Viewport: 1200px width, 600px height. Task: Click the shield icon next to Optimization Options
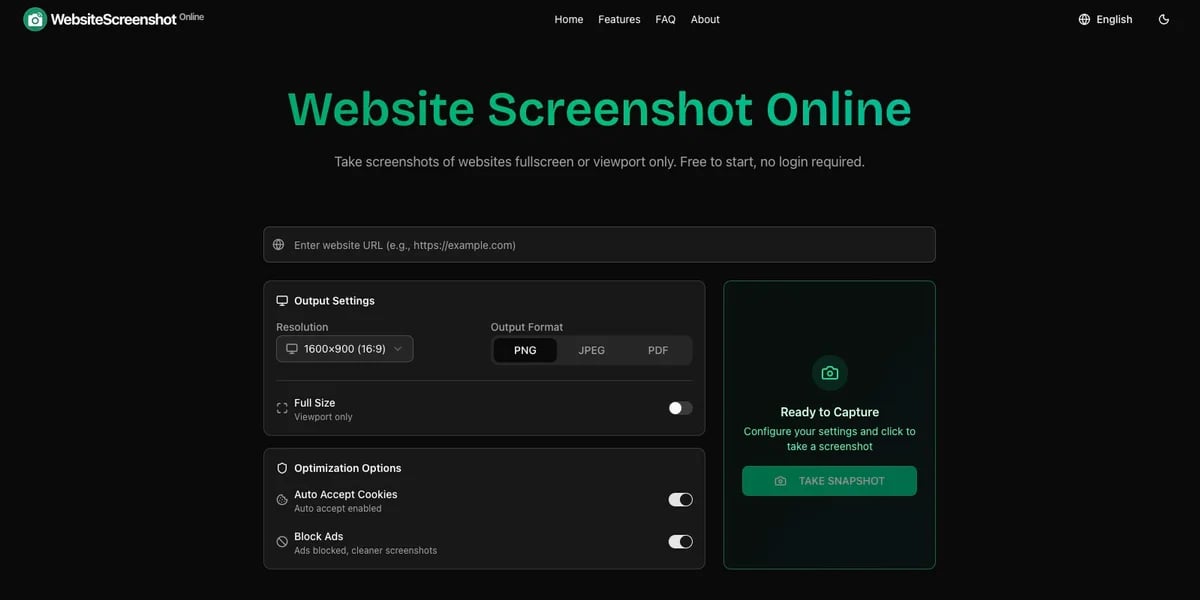[281, 468]
